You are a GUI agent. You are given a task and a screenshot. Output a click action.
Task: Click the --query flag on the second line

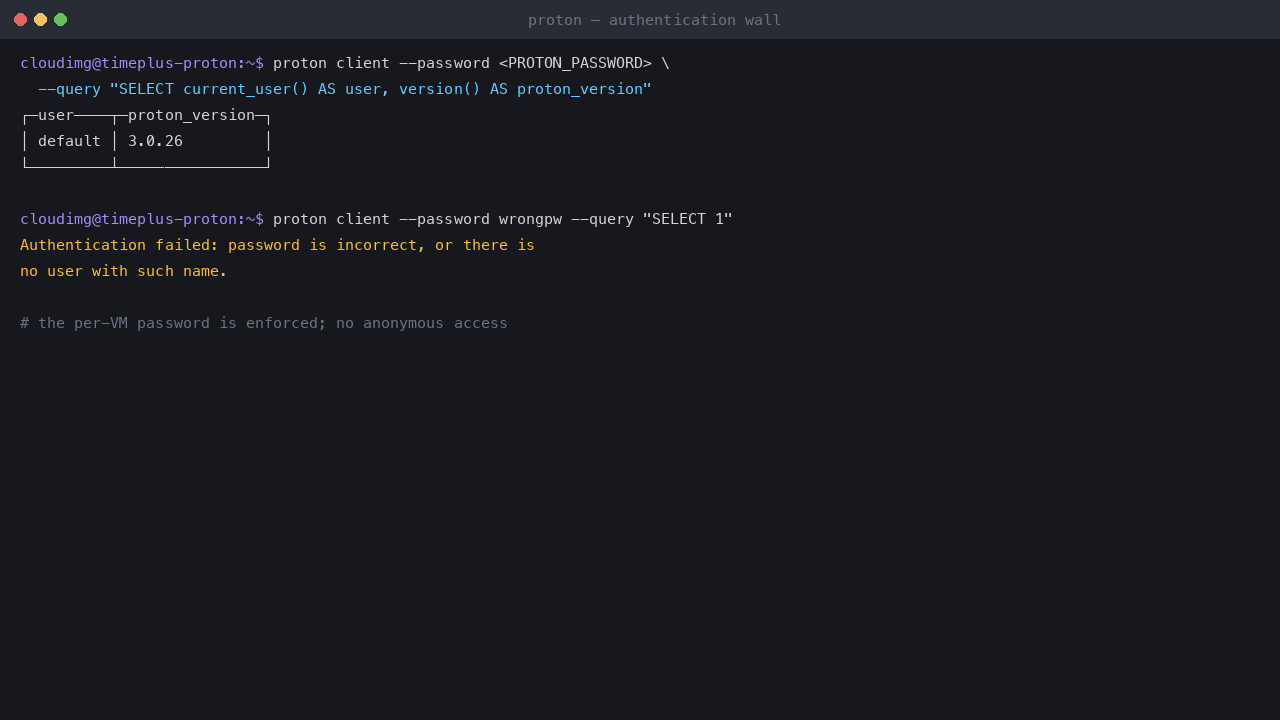(69, 89)
